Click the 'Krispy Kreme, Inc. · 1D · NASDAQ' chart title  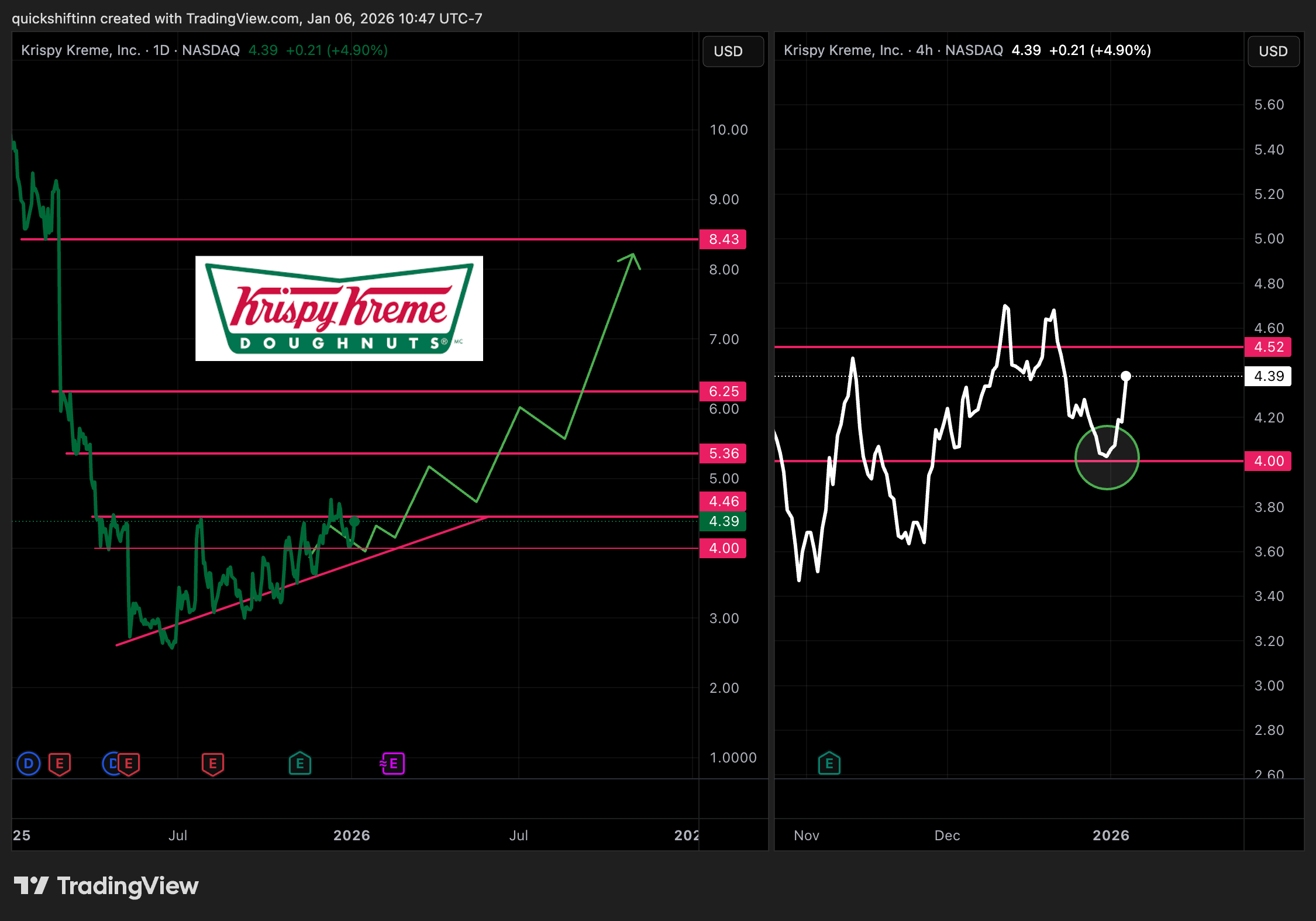pyautogui.click(x=130, y=50)
